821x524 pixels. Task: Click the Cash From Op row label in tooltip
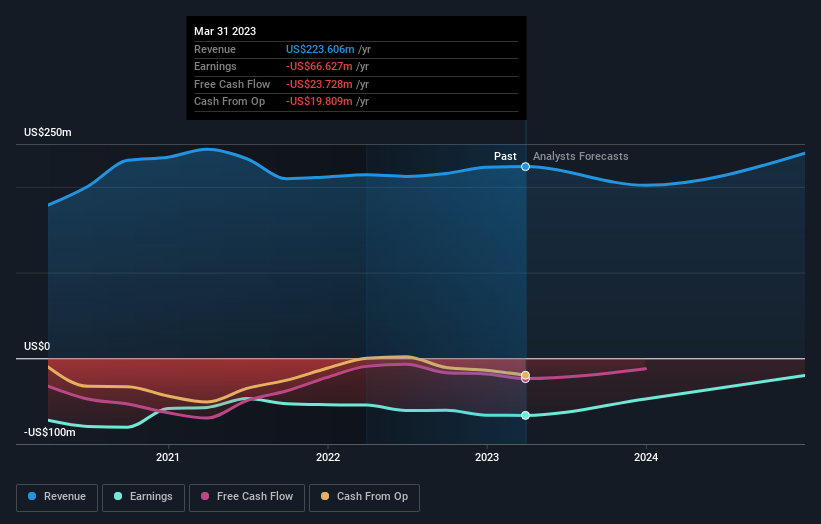pos(229,102)
